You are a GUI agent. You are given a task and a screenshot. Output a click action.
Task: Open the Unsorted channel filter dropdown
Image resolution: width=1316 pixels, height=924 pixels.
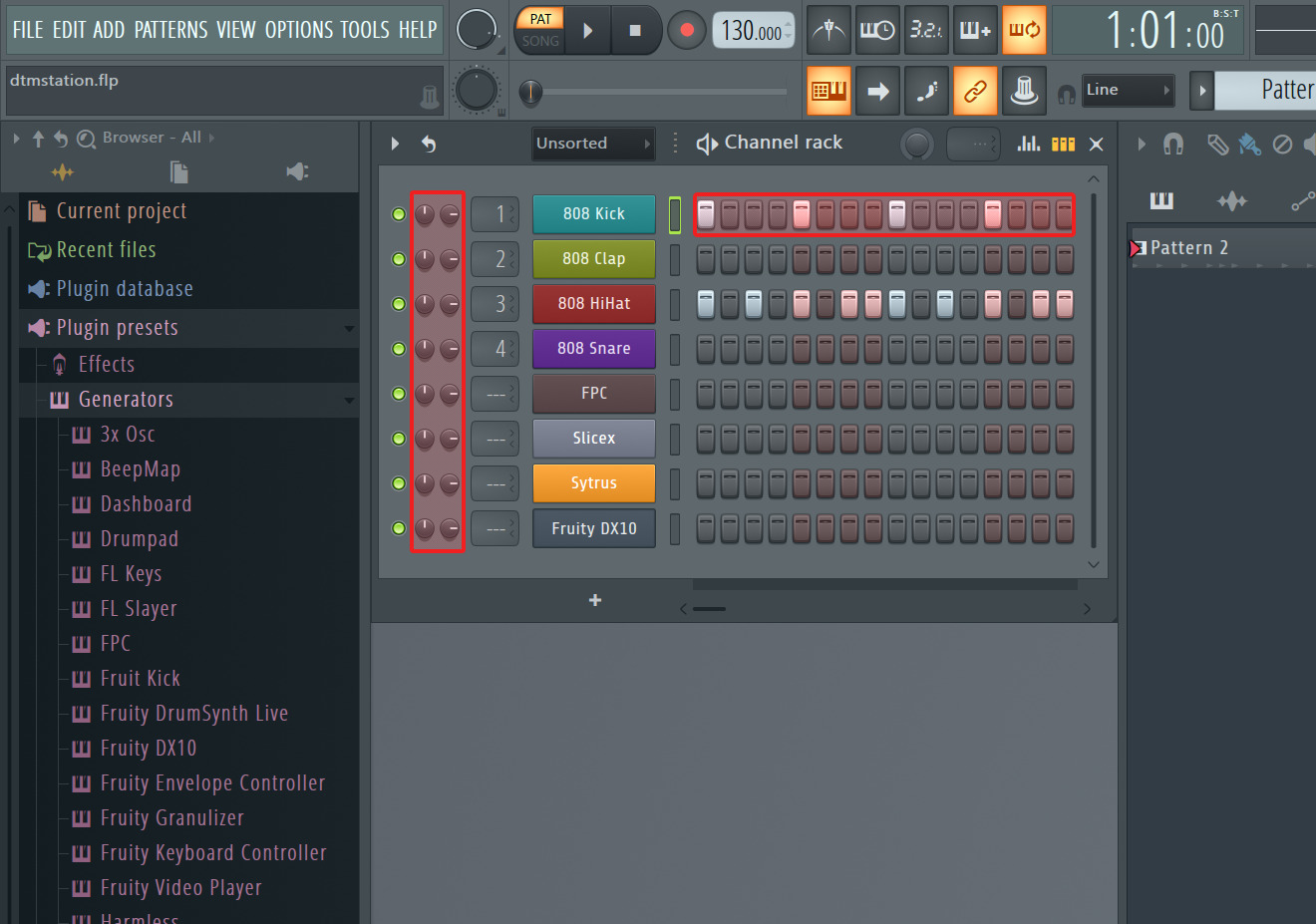coord(593,144)
